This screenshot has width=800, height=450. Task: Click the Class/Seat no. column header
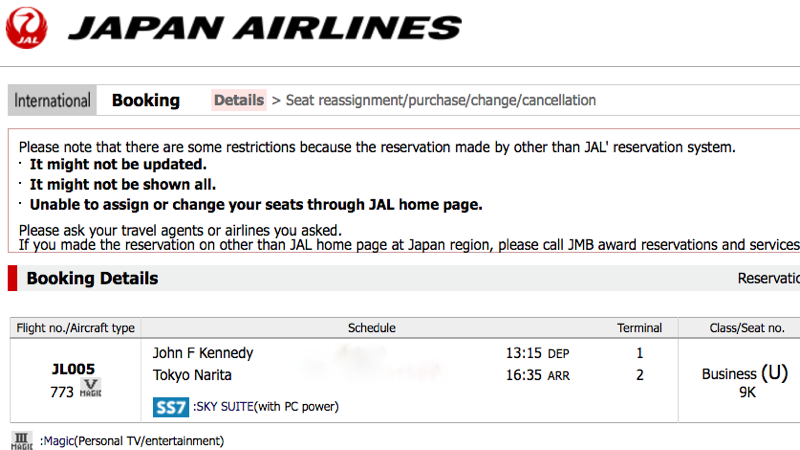tap(747, 328)
